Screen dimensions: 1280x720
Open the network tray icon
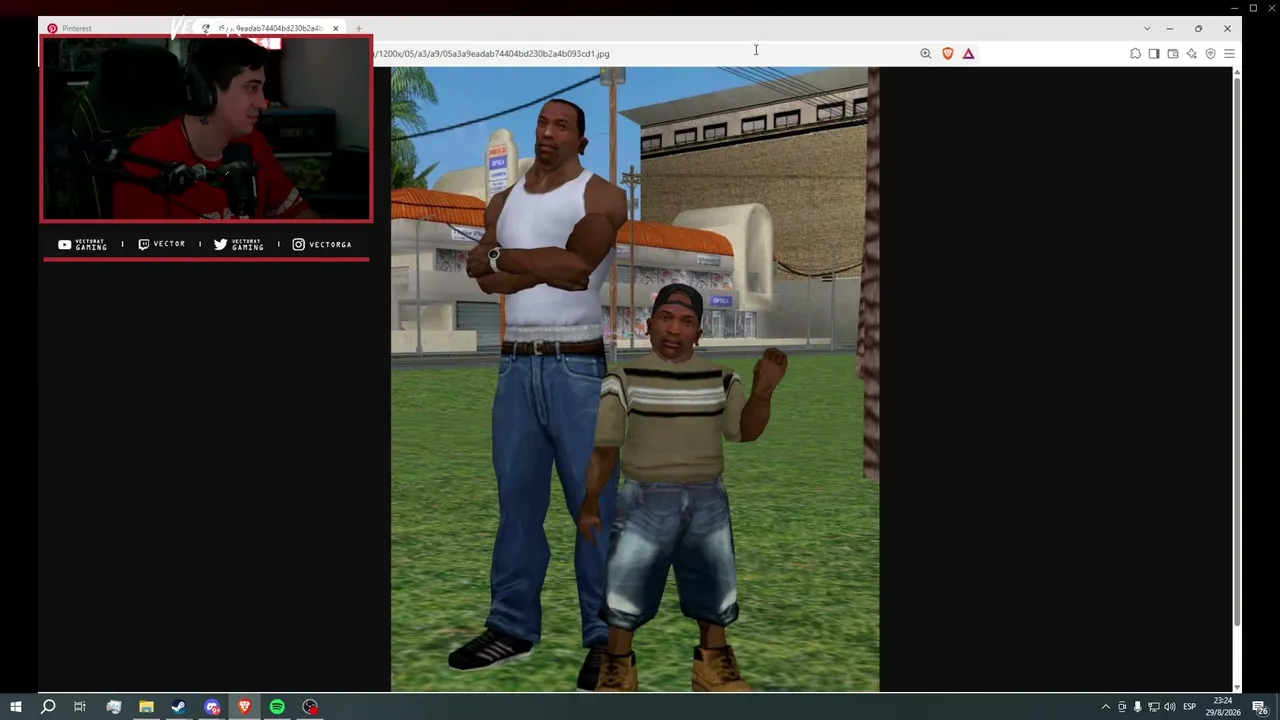coord(1153,707)
